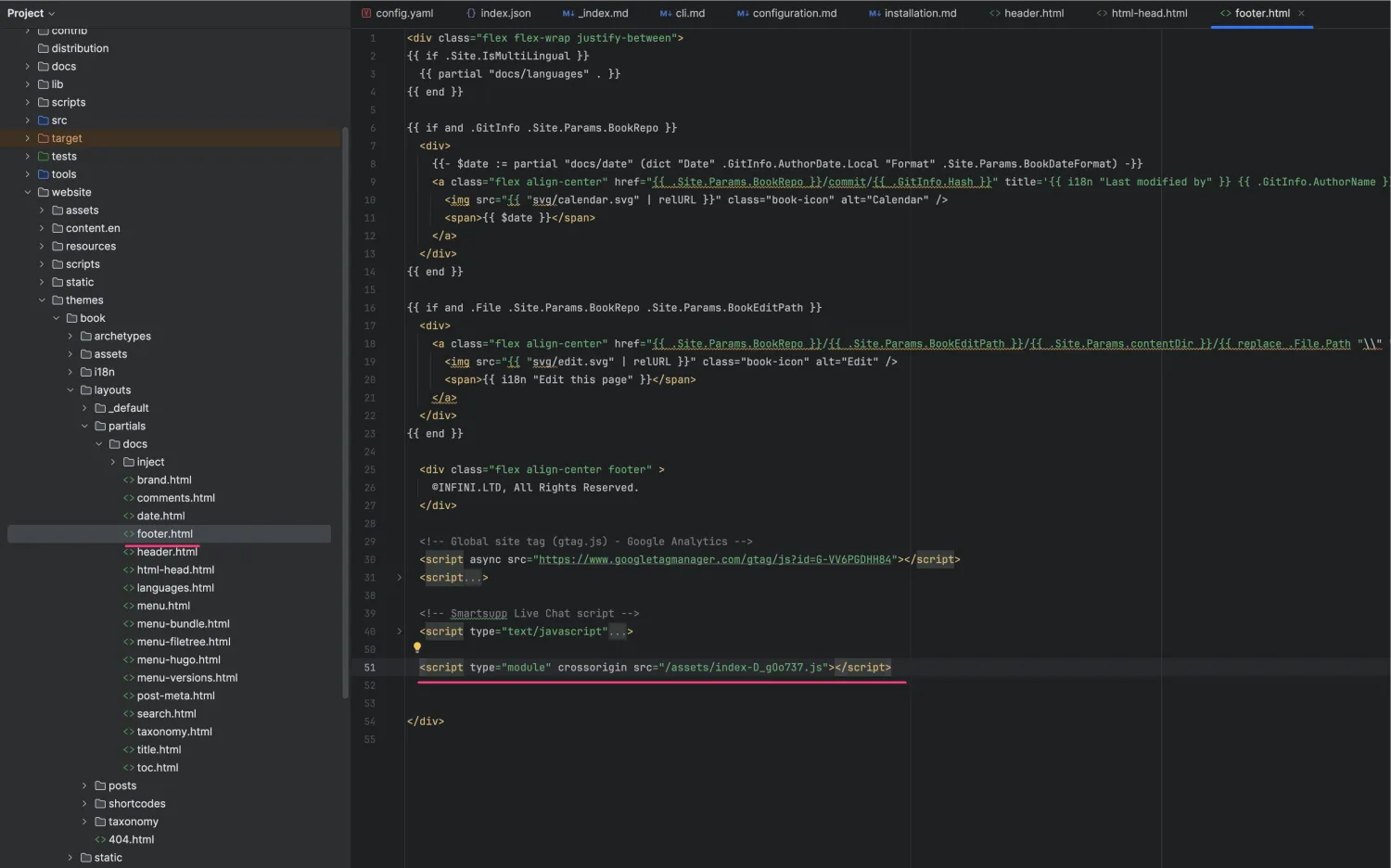Viewport: 1391px width, 868px height.
Task: Expand the shortcodes folder
Action: [84, 804]
